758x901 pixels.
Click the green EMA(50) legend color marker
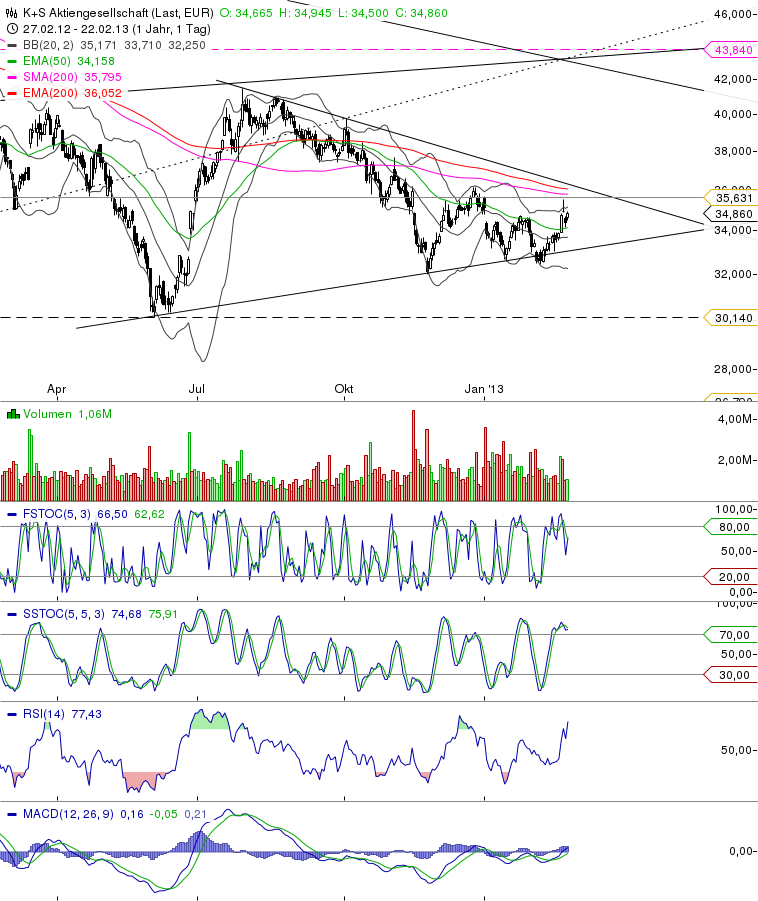click(12, 61)
